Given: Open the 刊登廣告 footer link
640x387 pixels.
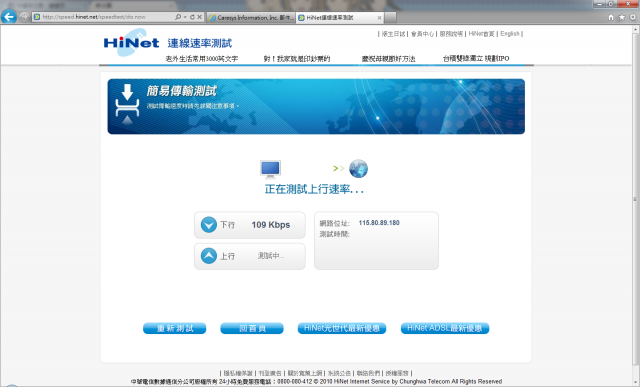Looking at the screenshot, I should point(270,373).
